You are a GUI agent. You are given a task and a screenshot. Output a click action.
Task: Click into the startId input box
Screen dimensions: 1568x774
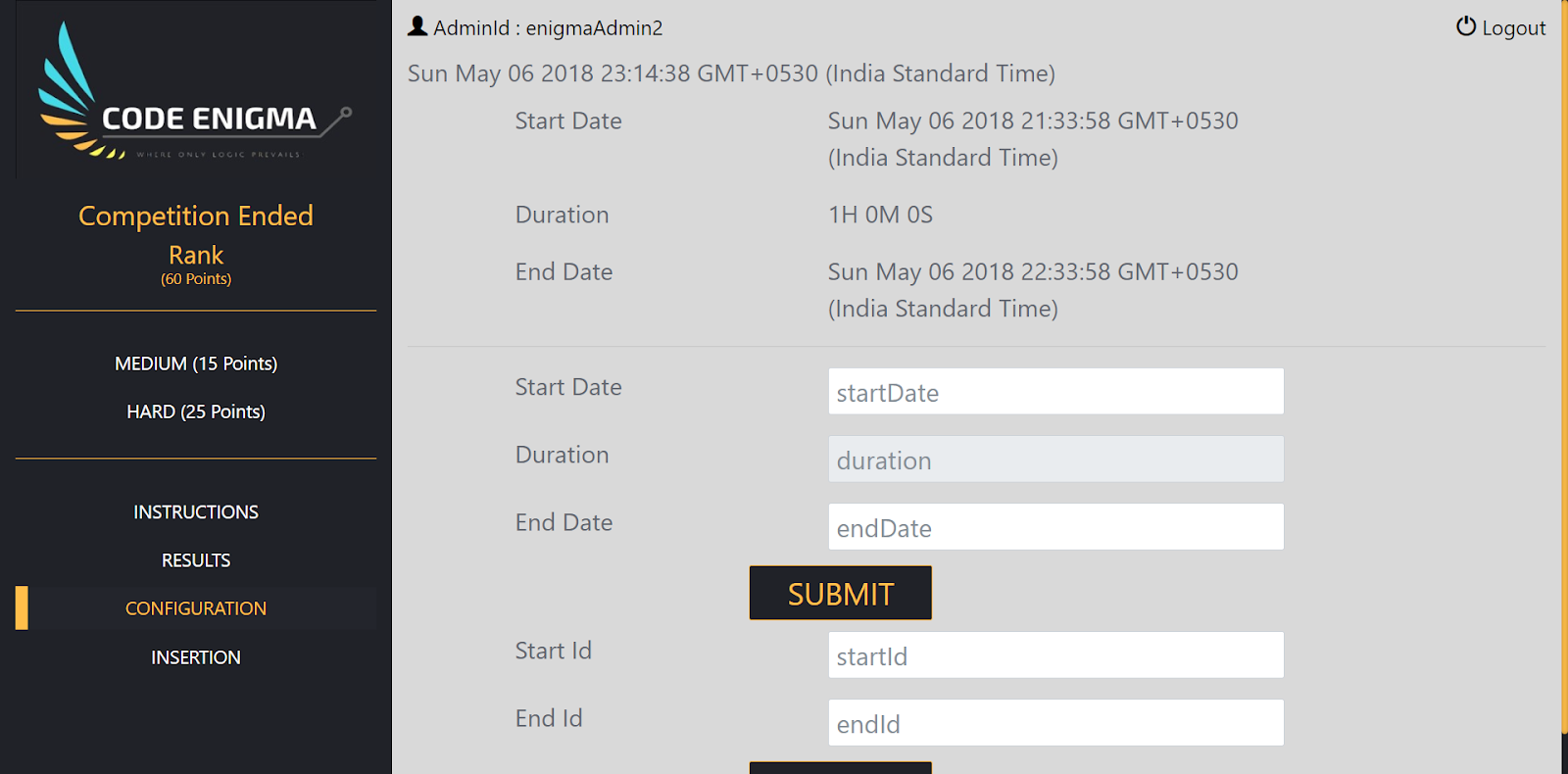click(x=1055, y=655)
